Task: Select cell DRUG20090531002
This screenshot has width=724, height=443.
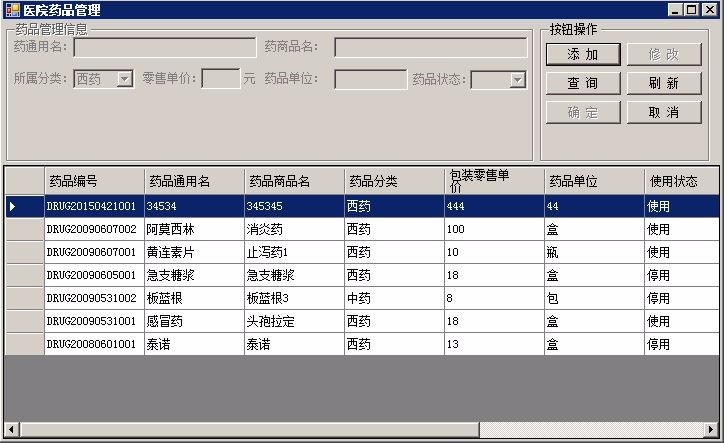Action: pos(95,298)
